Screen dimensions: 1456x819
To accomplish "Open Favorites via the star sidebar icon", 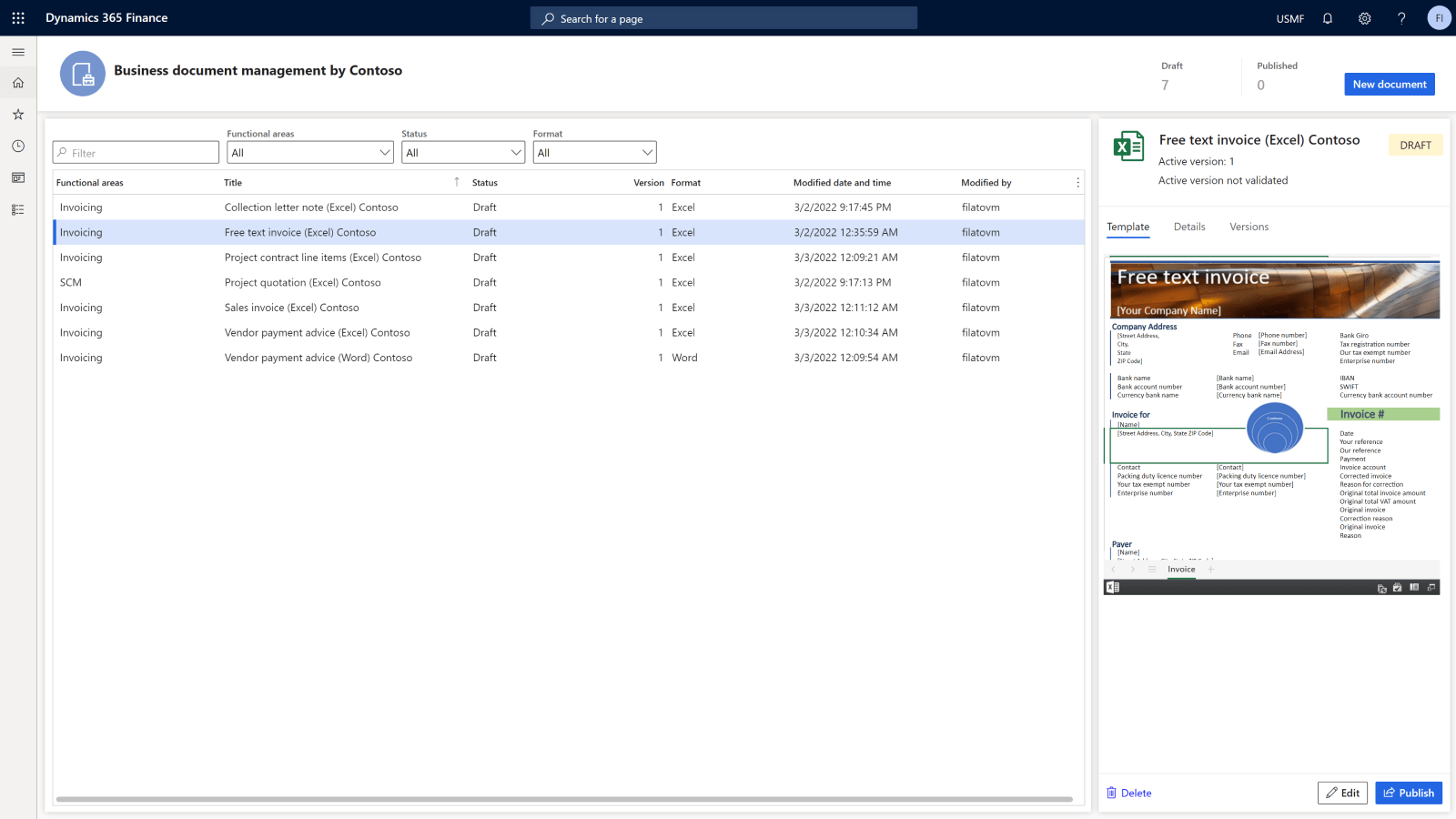I will pyautogui.click(x=17, y=114).
